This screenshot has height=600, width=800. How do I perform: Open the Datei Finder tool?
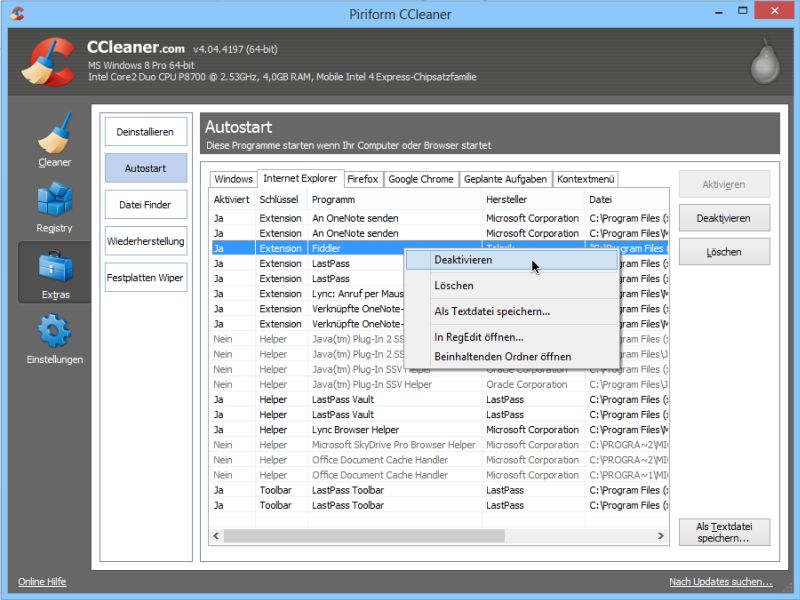pos(145,205)
